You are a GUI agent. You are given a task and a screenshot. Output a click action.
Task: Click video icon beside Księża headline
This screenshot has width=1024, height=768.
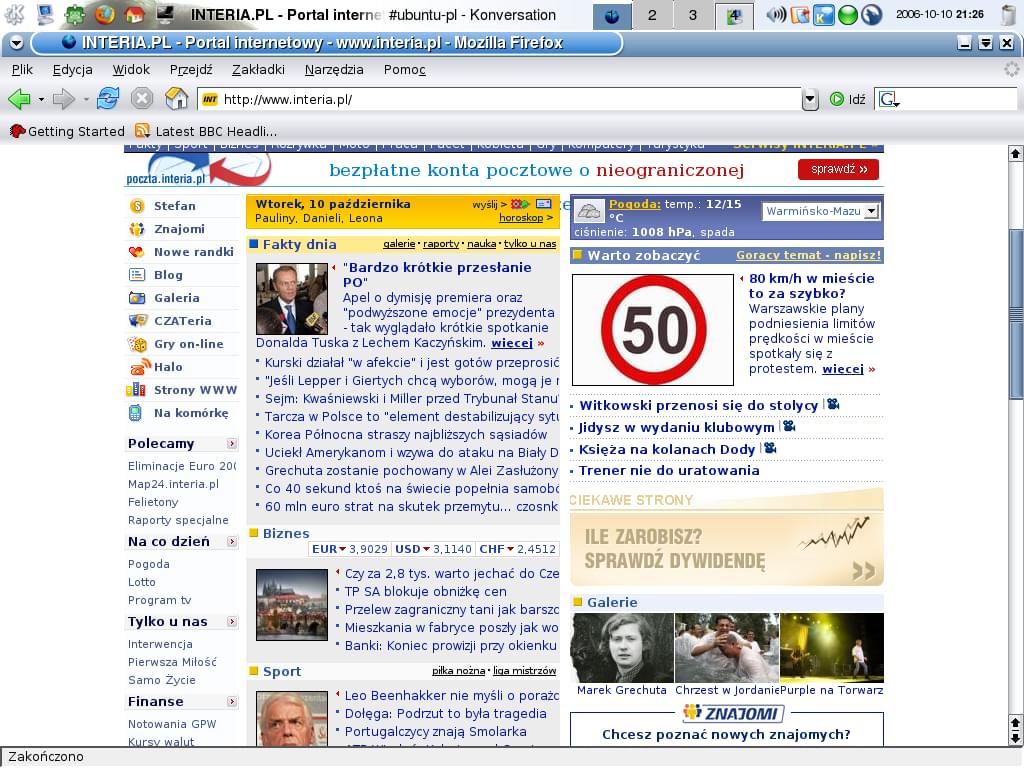pyautogui.click(x=771, y=449)
